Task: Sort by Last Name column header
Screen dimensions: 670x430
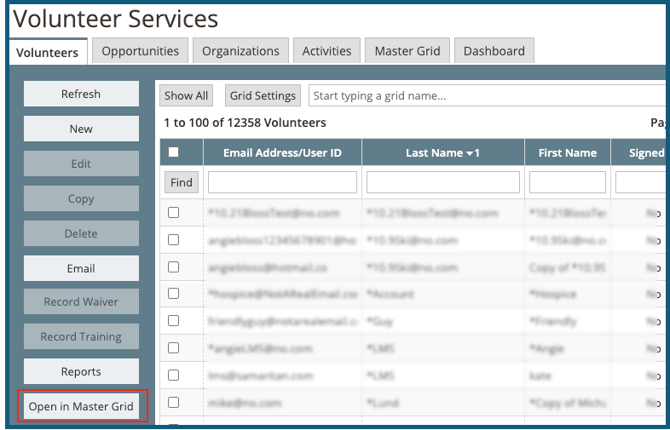Action: coord(442,153)
